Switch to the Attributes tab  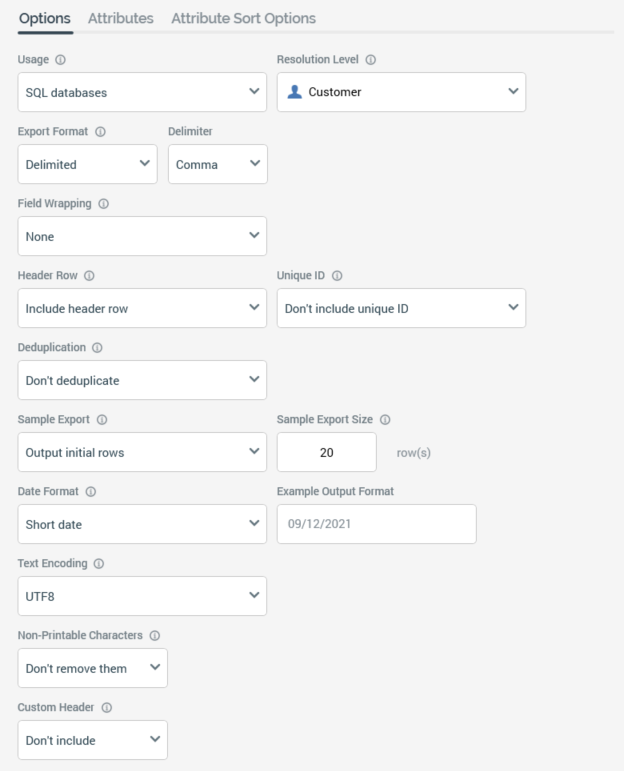click(120, 18)
